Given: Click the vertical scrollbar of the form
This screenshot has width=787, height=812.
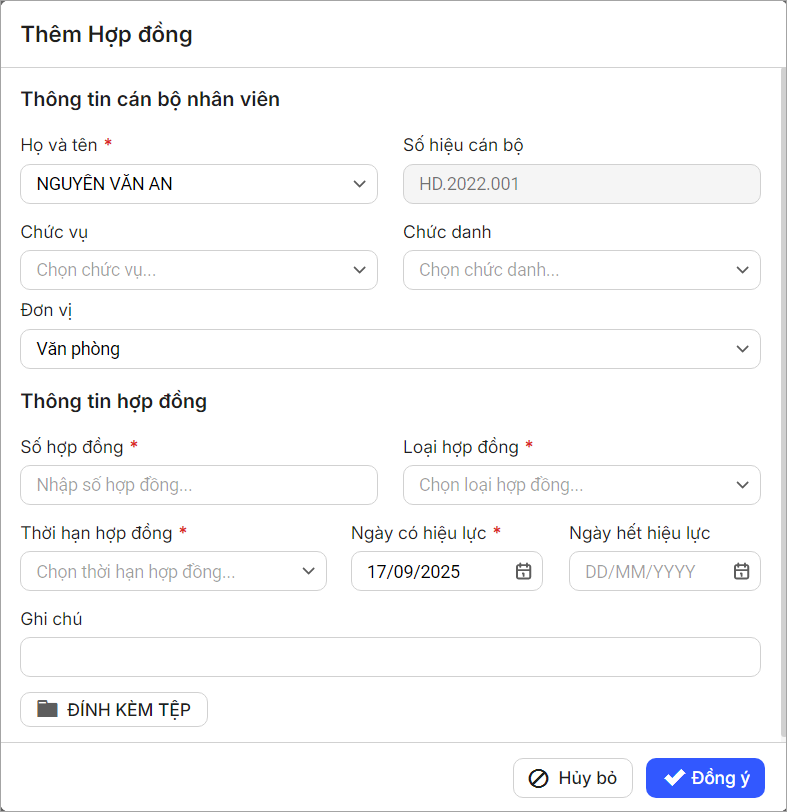Looking at the screenshot, I should 781,400.
